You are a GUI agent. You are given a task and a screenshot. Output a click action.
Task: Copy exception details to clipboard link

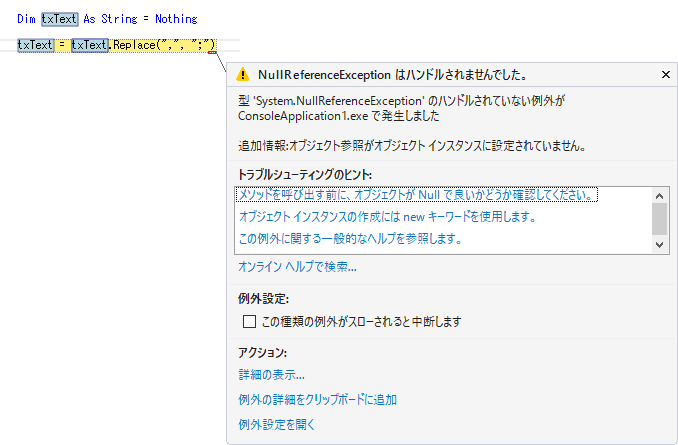[317, 400]
